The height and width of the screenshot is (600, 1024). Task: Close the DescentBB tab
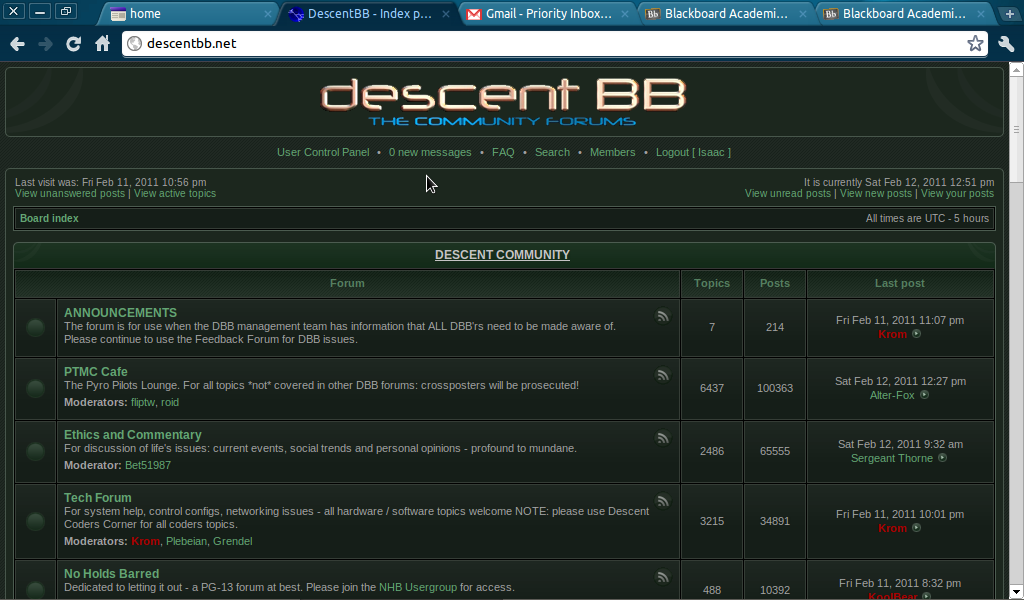(446, 14)
